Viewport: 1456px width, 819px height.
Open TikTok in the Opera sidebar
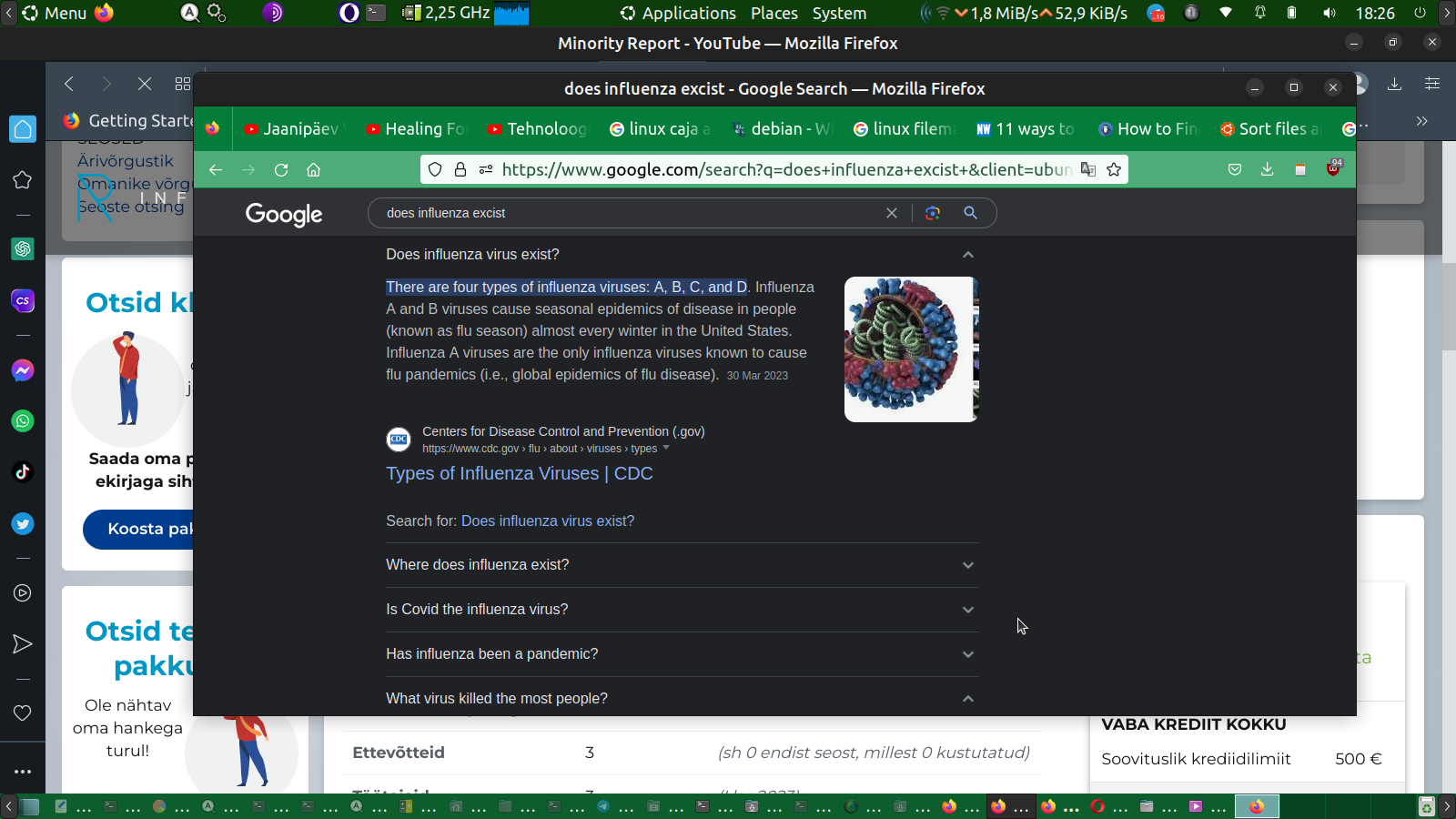[x=23, y=471]
